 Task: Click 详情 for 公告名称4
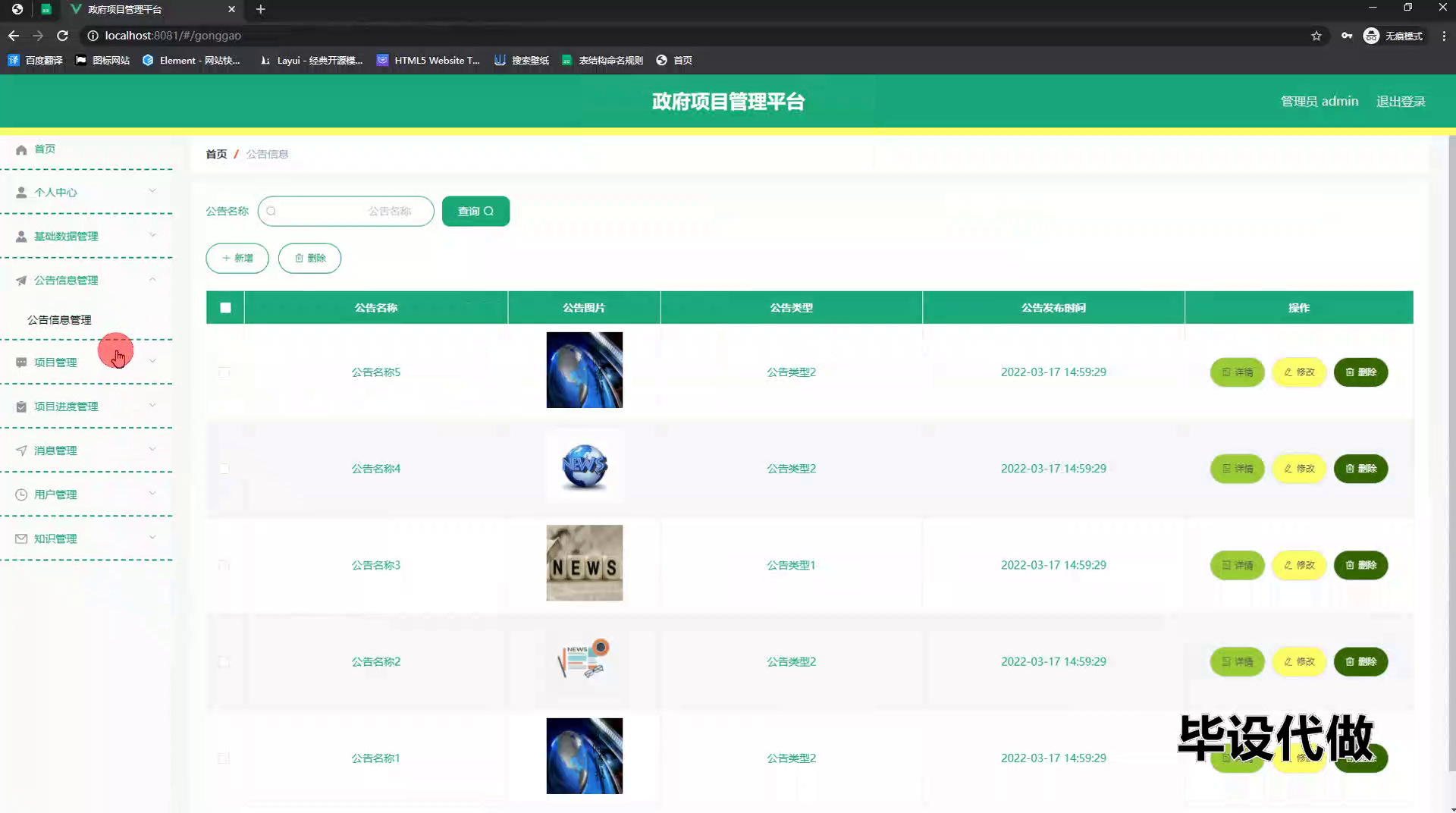tap(1237, 469)
